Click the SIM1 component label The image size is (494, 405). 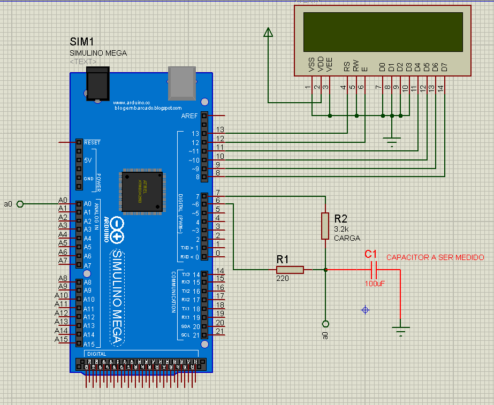(82, 42)
